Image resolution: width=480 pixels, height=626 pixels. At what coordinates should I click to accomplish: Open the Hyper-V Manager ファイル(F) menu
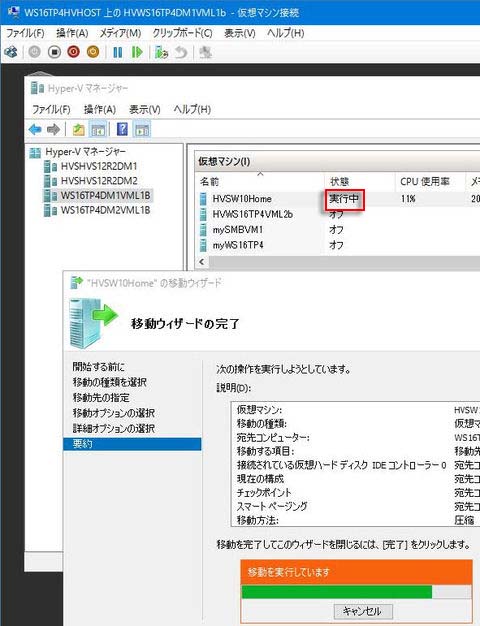(51, 109)
